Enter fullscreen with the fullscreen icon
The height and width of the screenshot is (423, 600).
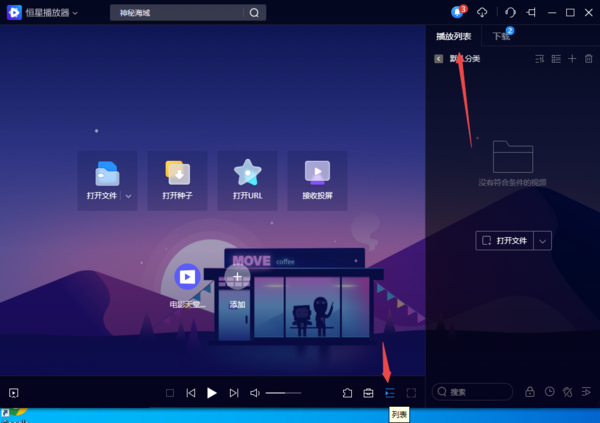(411, 393)
